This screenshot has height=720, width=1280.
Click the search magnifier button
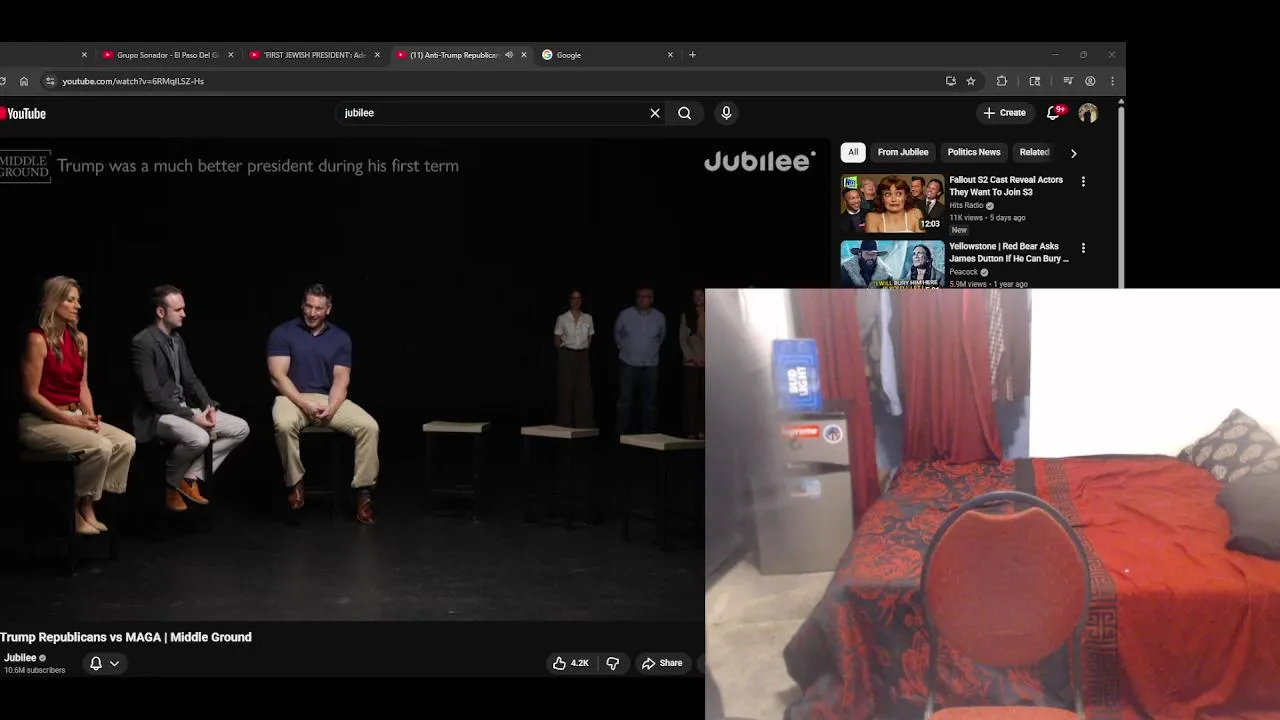tap(684, 113)
